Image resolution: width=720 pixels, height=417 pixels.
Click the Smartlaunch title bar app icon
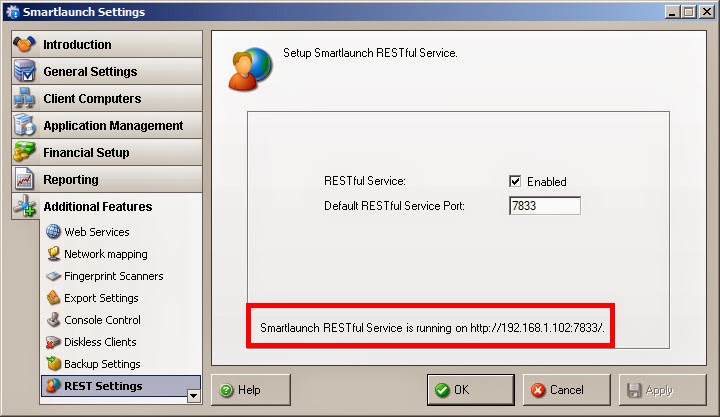(13, 11)
